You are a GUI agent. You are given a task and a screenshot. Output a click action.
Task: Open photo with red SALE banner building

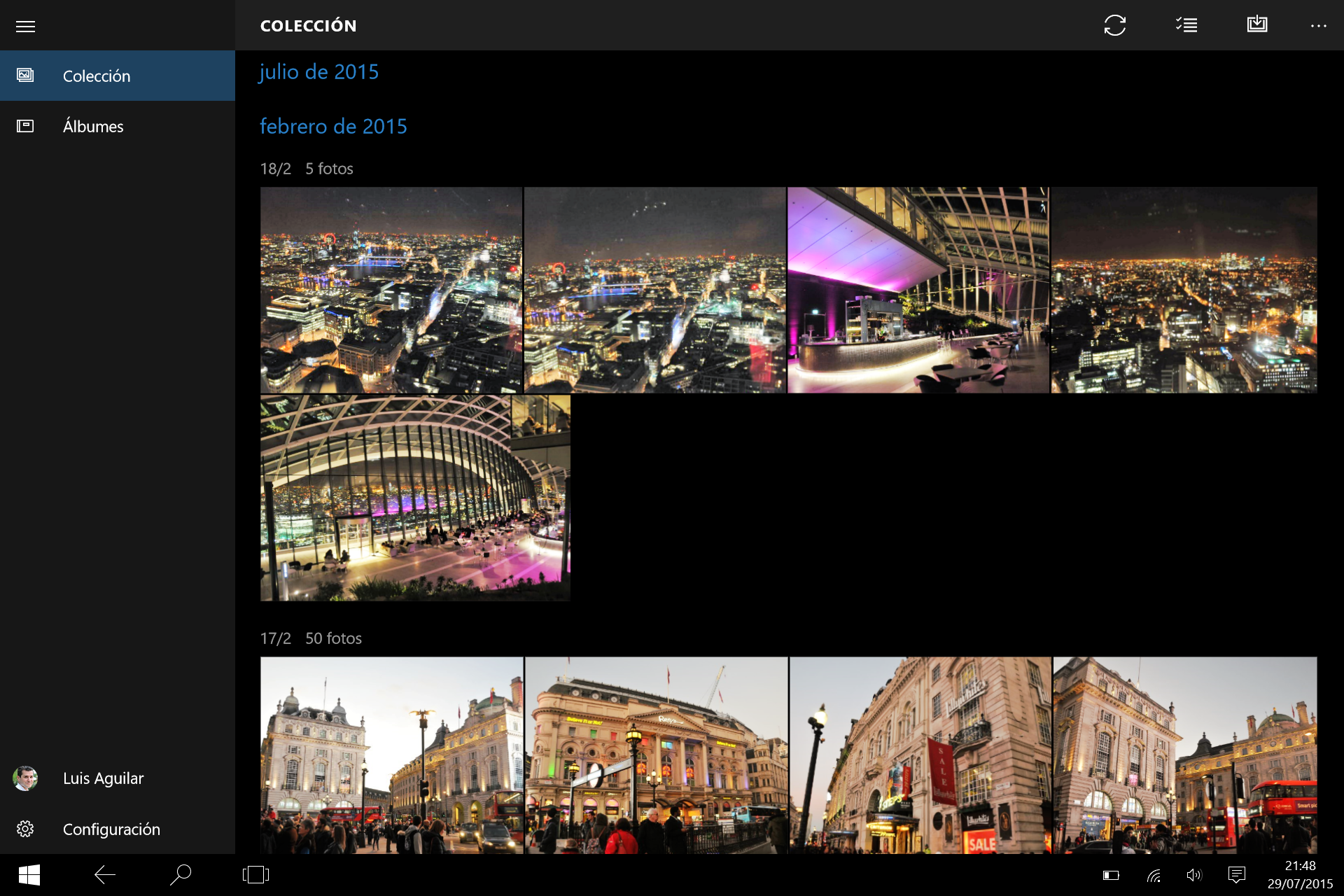point(920,755)
